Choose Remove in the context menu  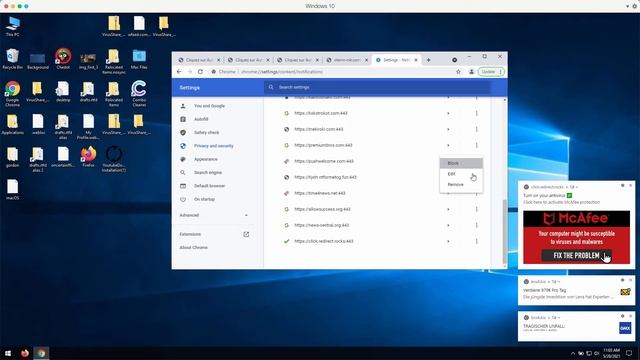click(x=461, y=184)
